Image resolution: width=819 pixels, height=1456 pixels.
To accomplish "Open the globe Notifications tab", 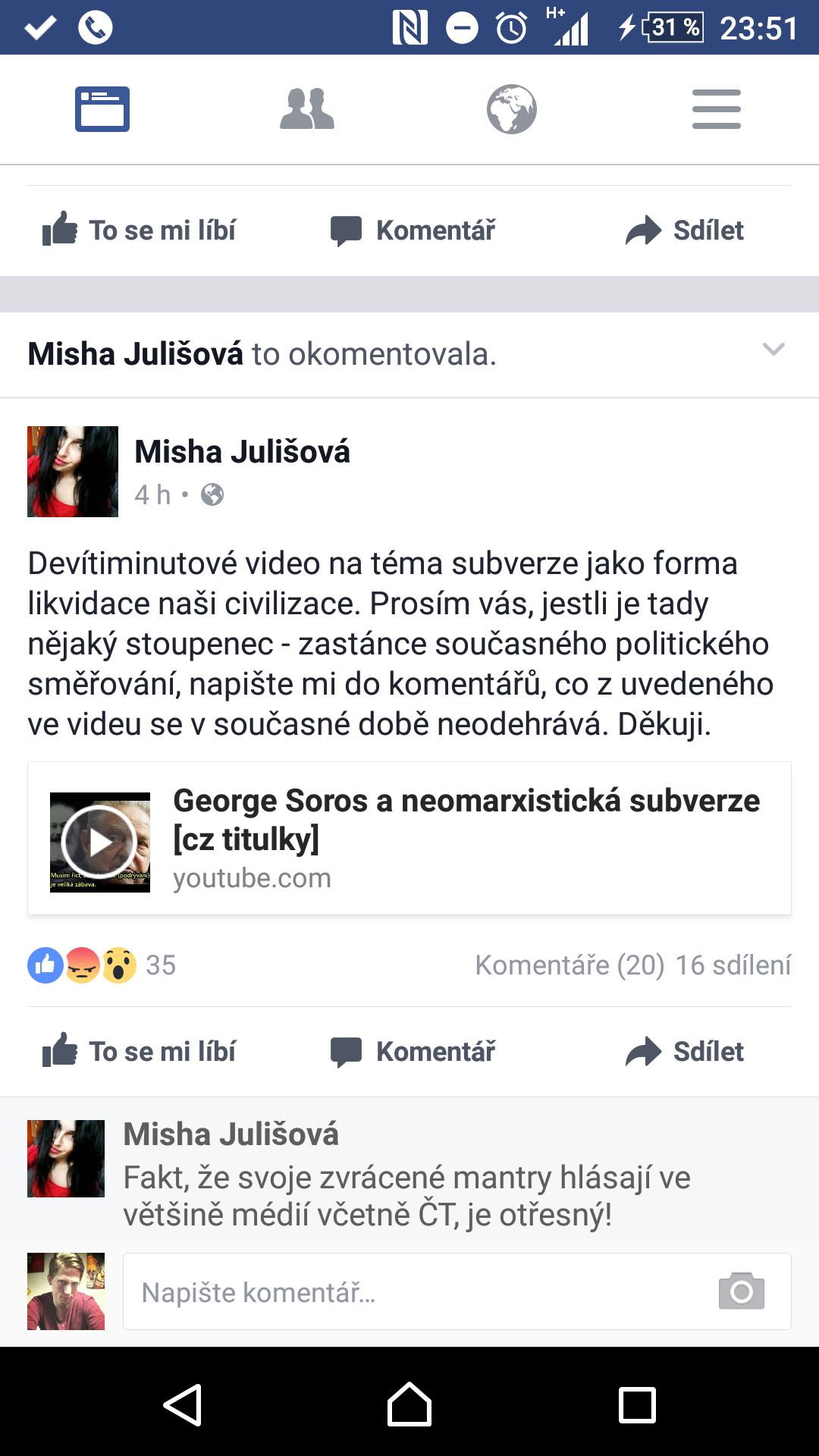I will (x=512, y=109).
